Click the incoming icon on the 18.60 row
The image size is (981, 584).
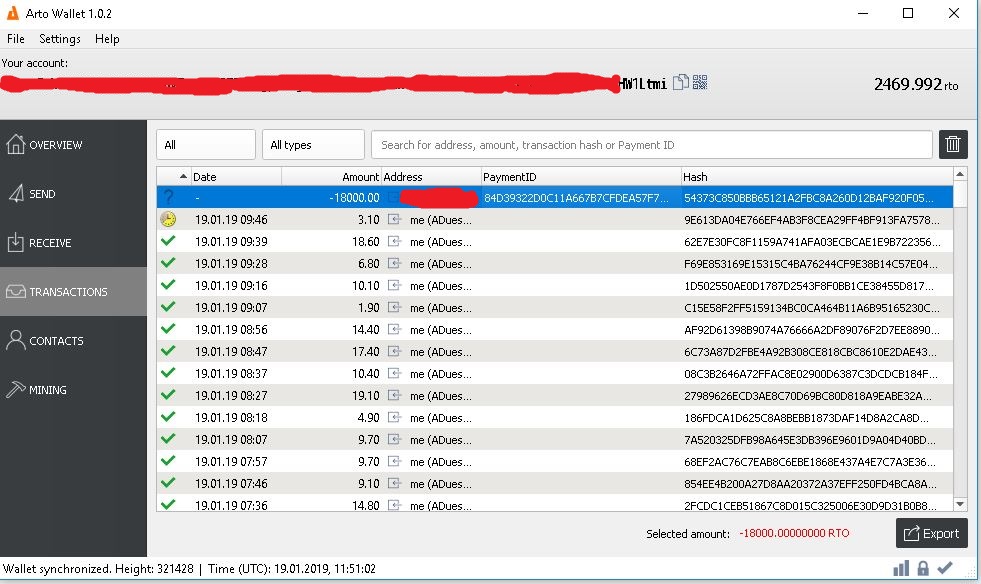(394, 241)
